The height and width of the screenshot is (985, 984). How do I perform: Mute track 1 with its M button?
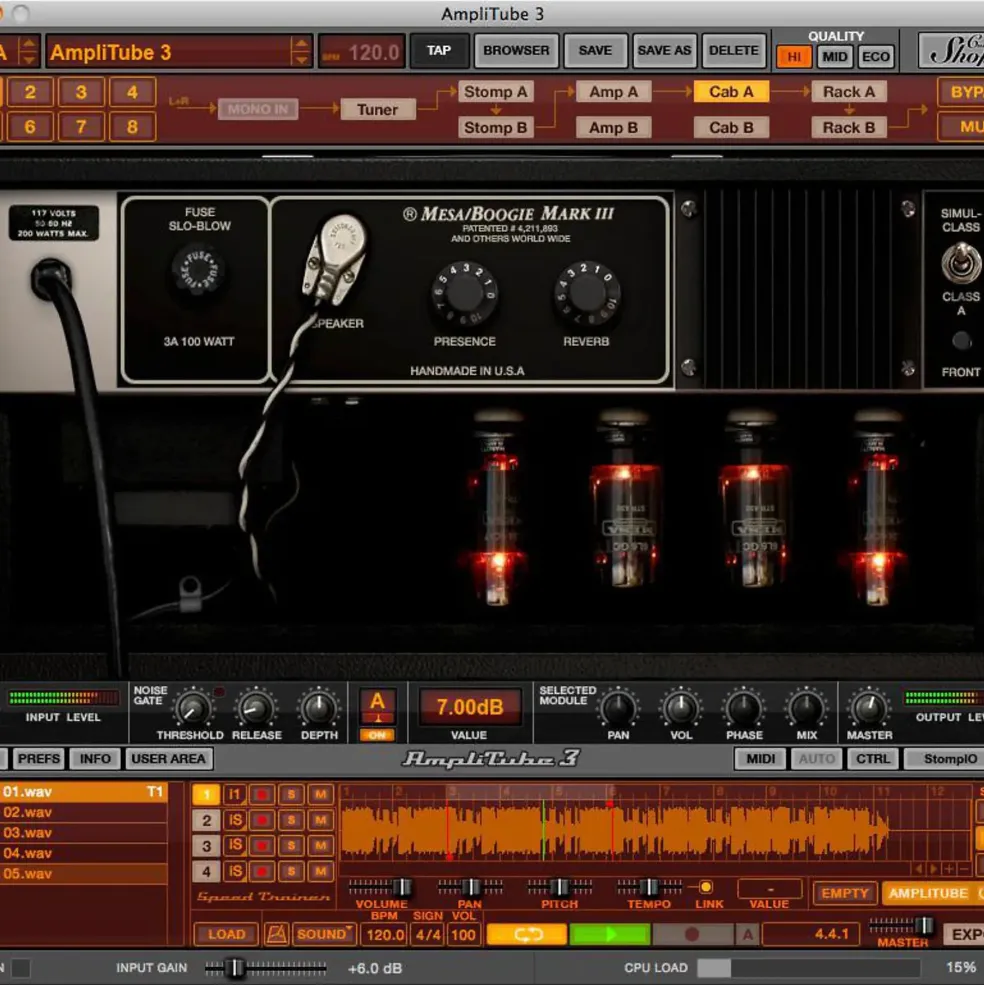pos(320,795)
